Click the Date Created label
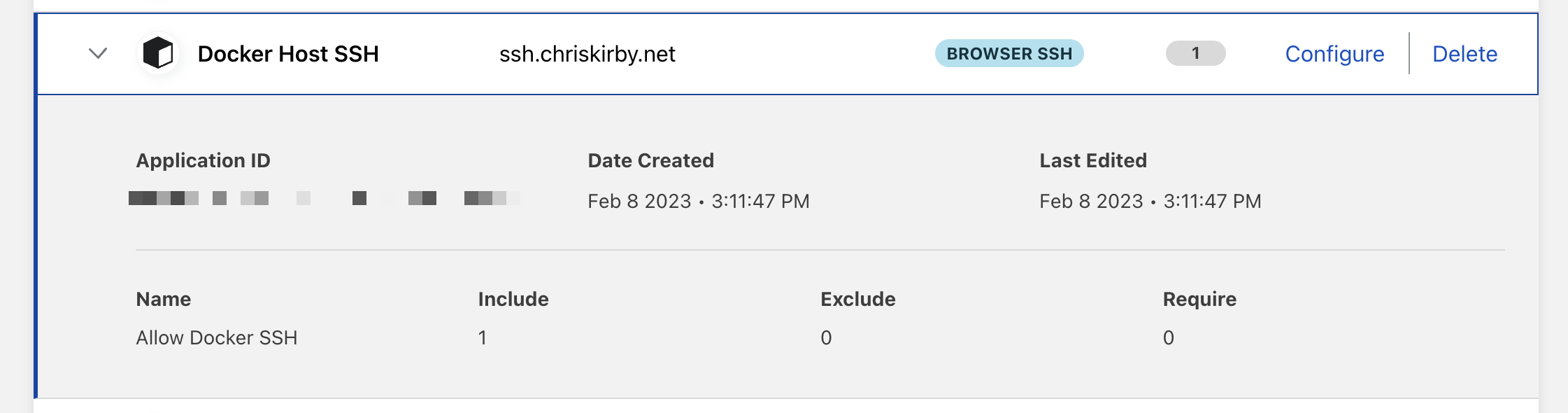Viewport: 1568px width, 413px height. 650,160
